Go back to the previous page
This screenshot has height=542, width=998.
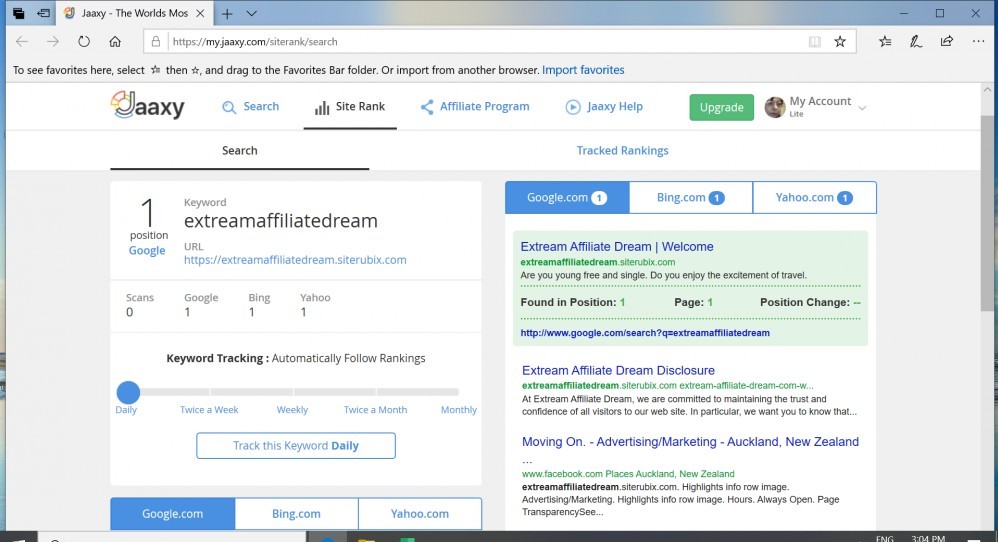[x=22, y=41]
